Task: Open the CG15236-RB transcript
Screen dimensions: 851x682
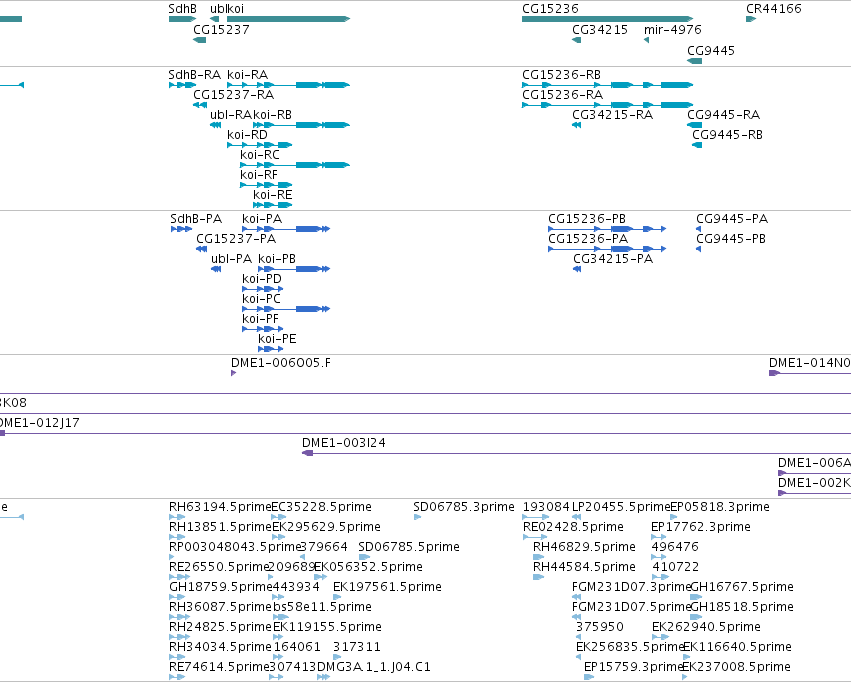Action: (607, 85)
